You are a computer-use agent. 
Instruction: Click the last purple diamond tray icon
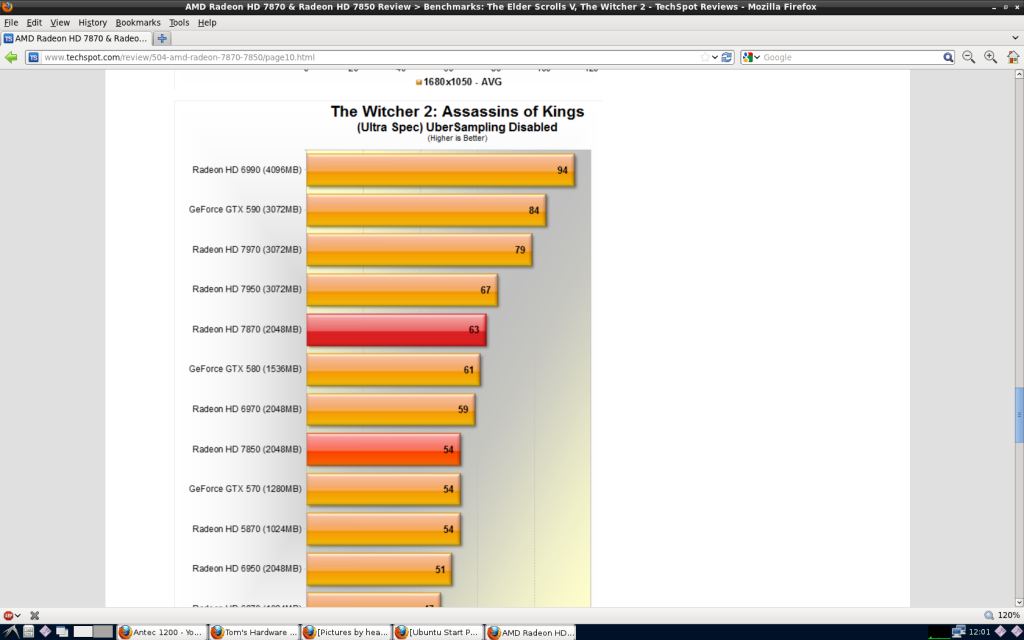tap(1016, 632)
